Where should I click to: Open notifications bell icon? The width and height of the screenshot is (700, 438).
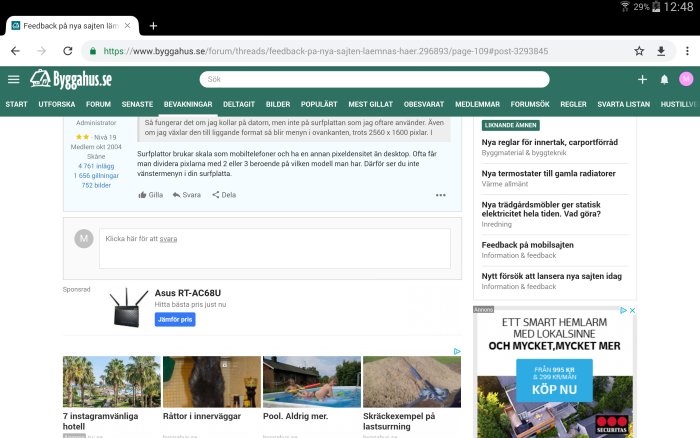(x=664, y=79)
